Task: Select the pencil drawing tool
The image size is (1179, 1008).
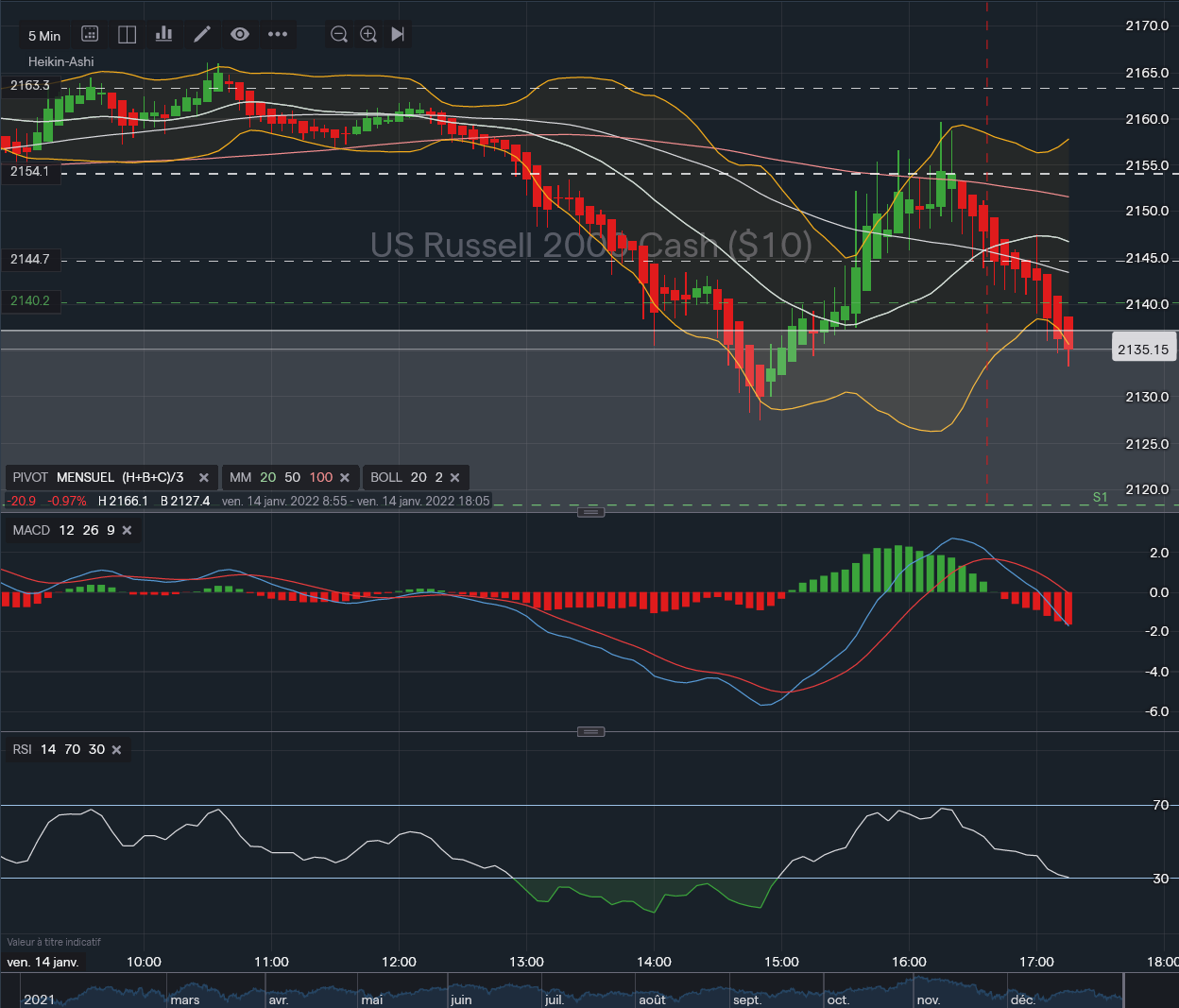Action: (202, 34)
